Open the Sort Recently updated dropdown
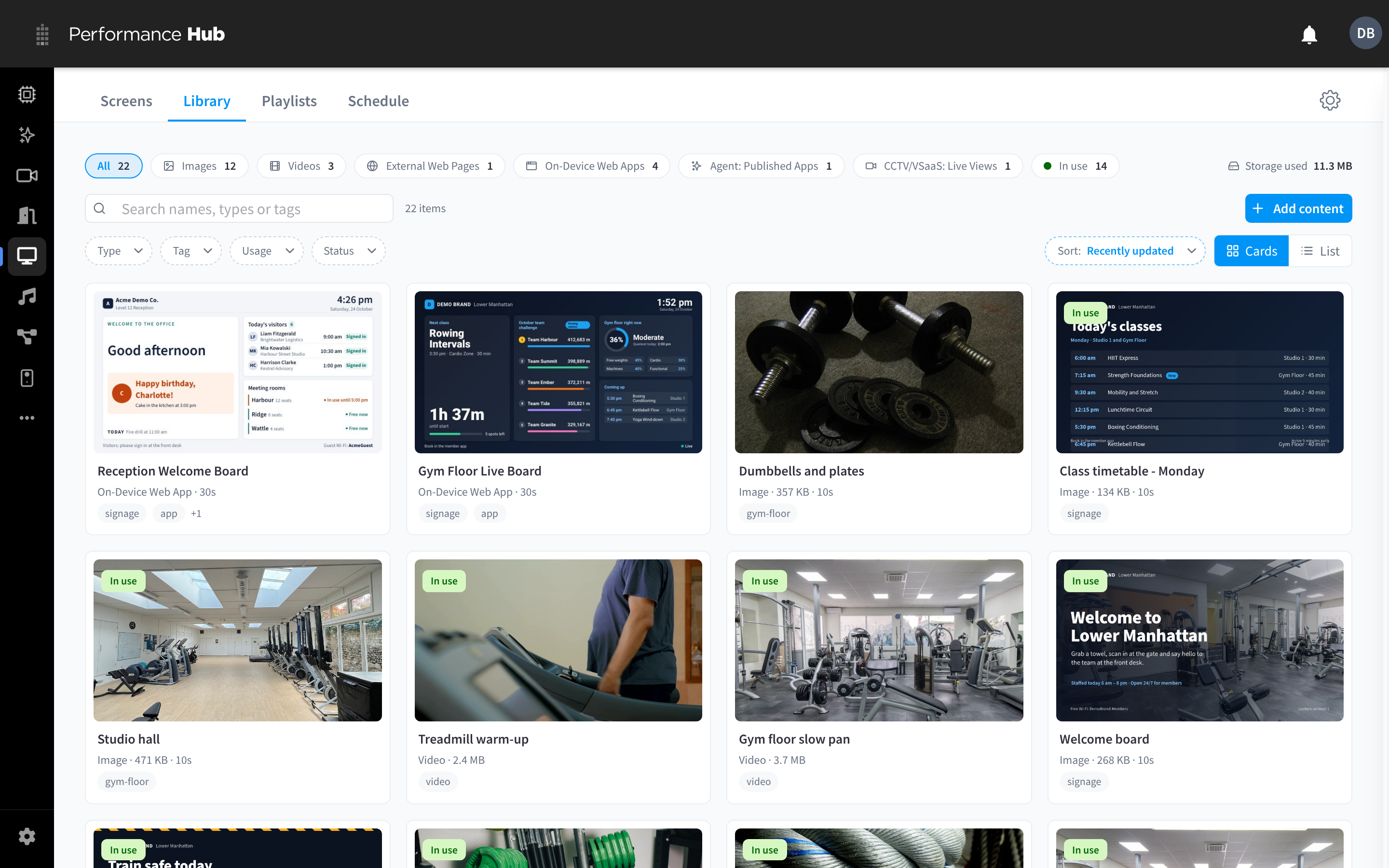Screen dimensions: 1389x868 pos(1125,251)
